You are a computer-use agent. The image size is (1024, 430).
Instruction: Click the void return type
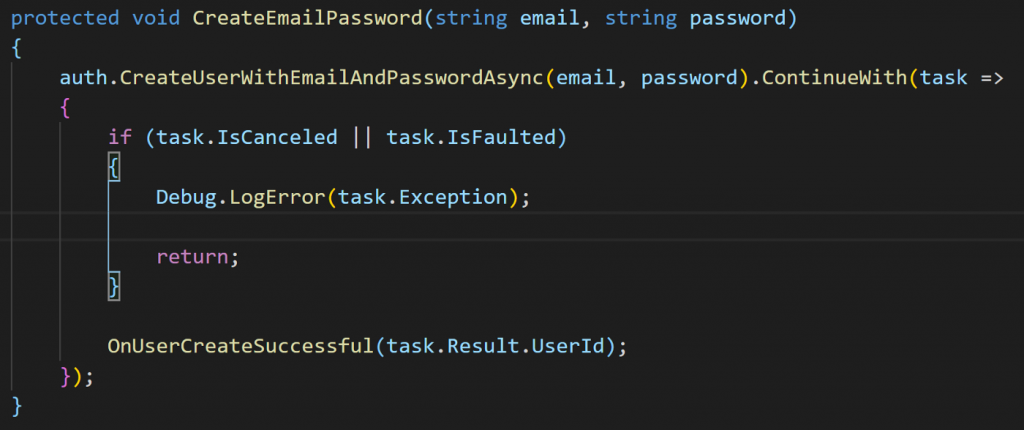click(x=155, y=18)
